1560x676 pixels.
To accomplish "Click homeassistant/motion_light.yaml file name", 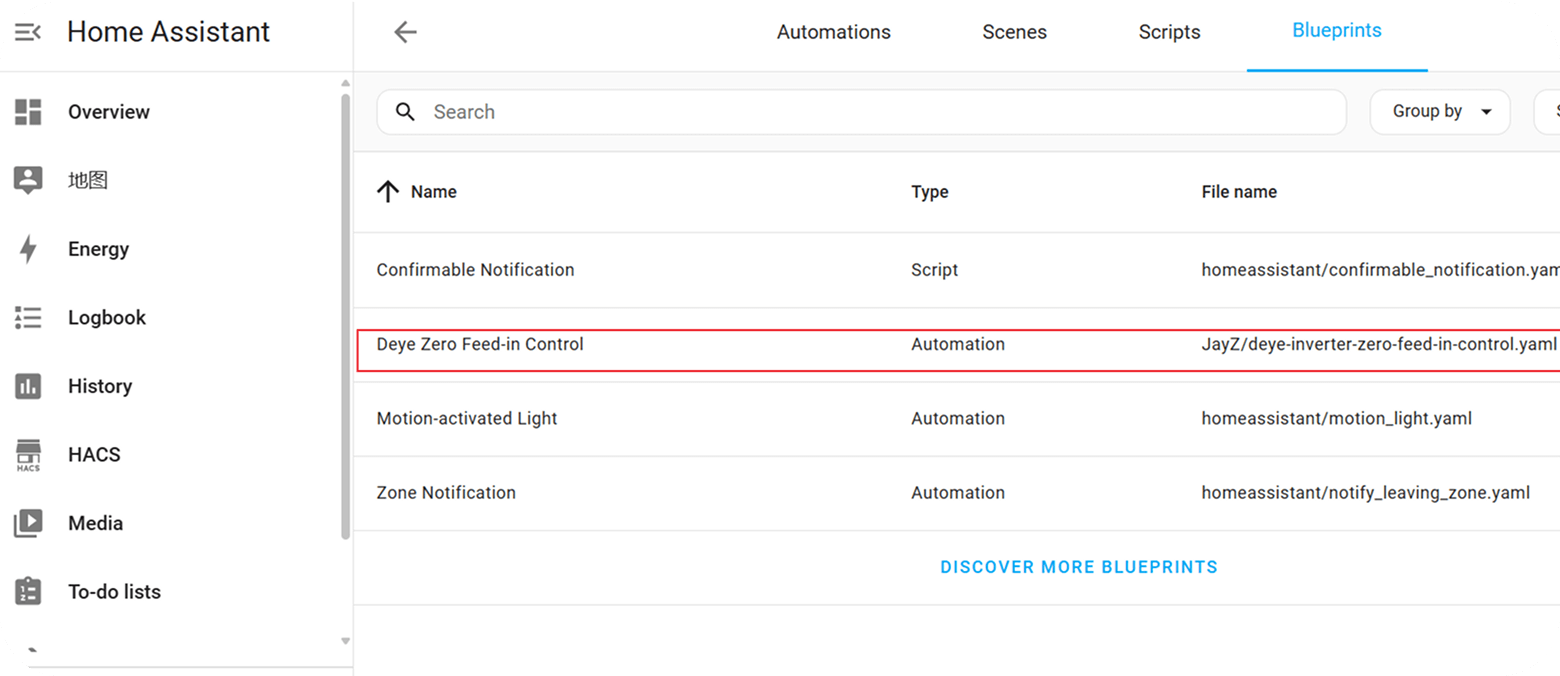I will (x=1336, y=418).
